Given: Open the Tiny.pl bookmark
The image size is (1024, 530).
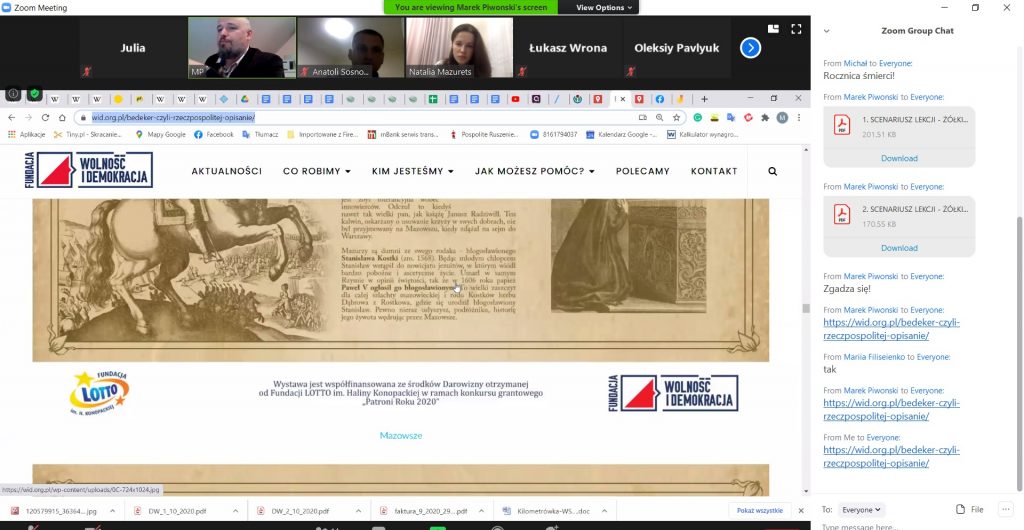Looking at the screenshot, I should tap(88, 134).
